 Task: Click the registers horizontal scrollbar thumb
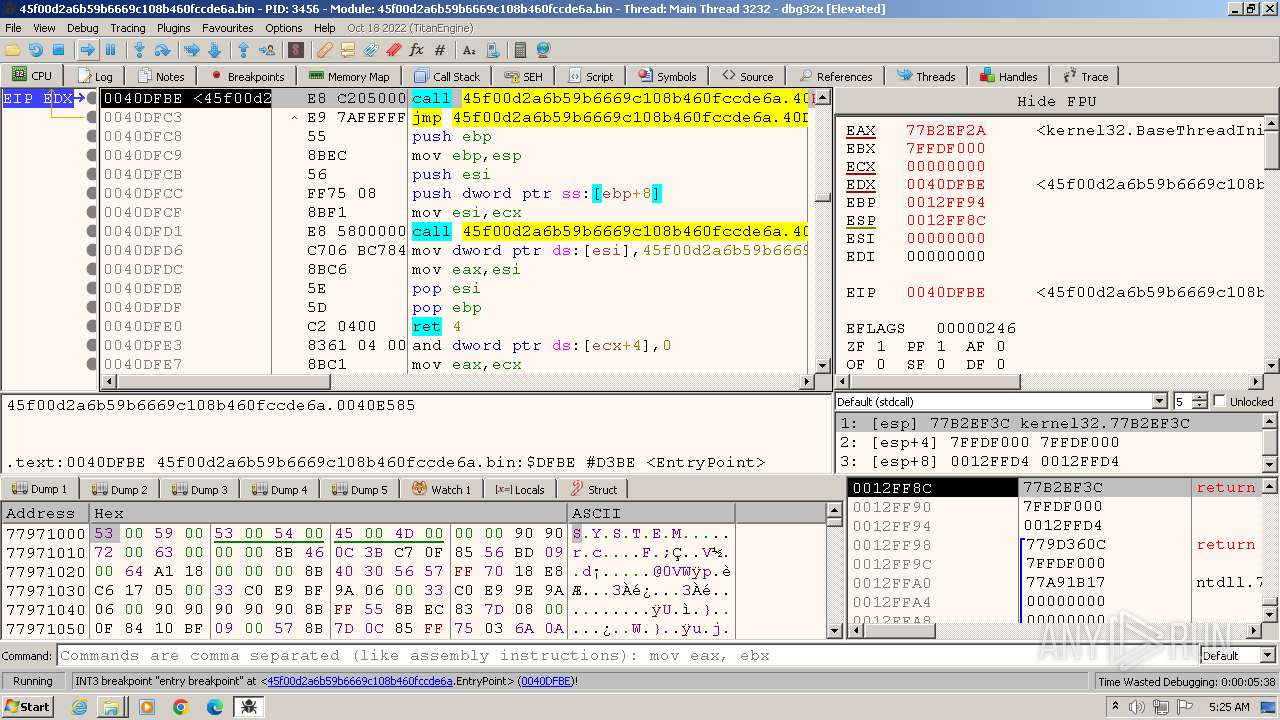point(936,381)
